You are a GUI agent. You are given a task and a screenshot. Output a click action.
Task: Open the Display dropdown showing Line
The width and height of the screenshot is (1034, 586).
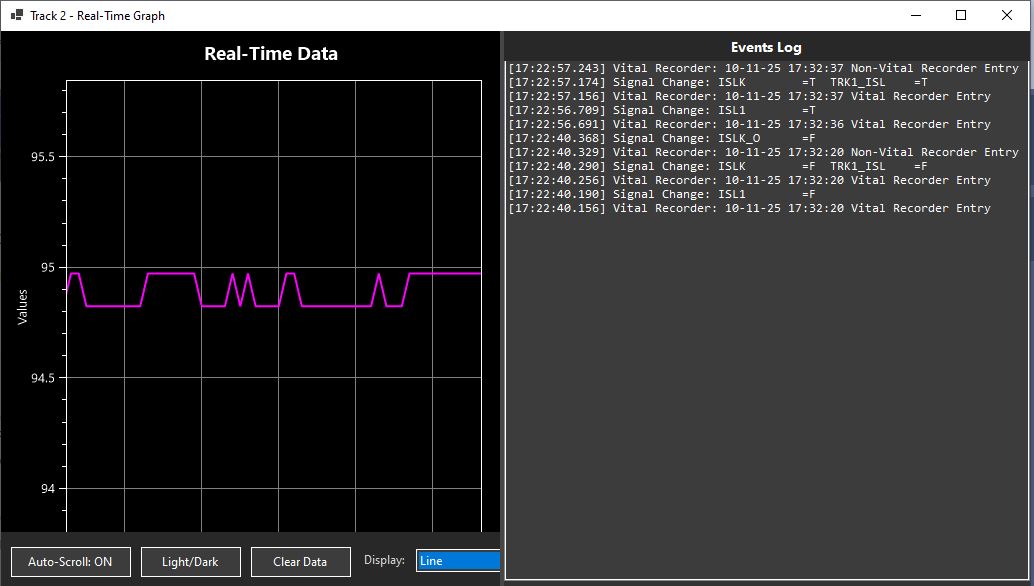[x=458, y=560]
